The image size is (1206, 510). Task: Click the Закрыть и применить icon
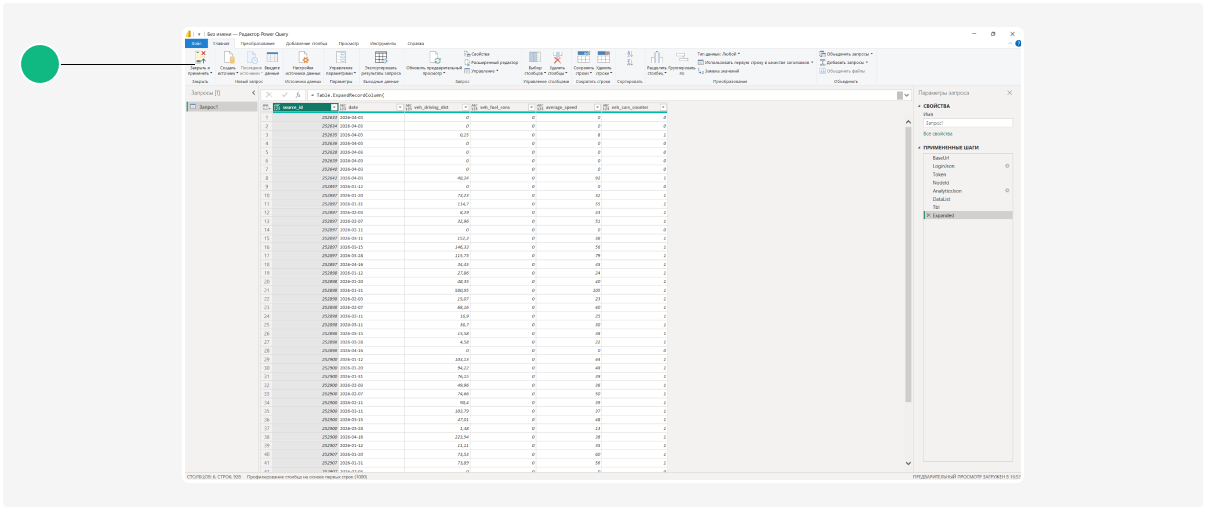click(x=201, y=57)
